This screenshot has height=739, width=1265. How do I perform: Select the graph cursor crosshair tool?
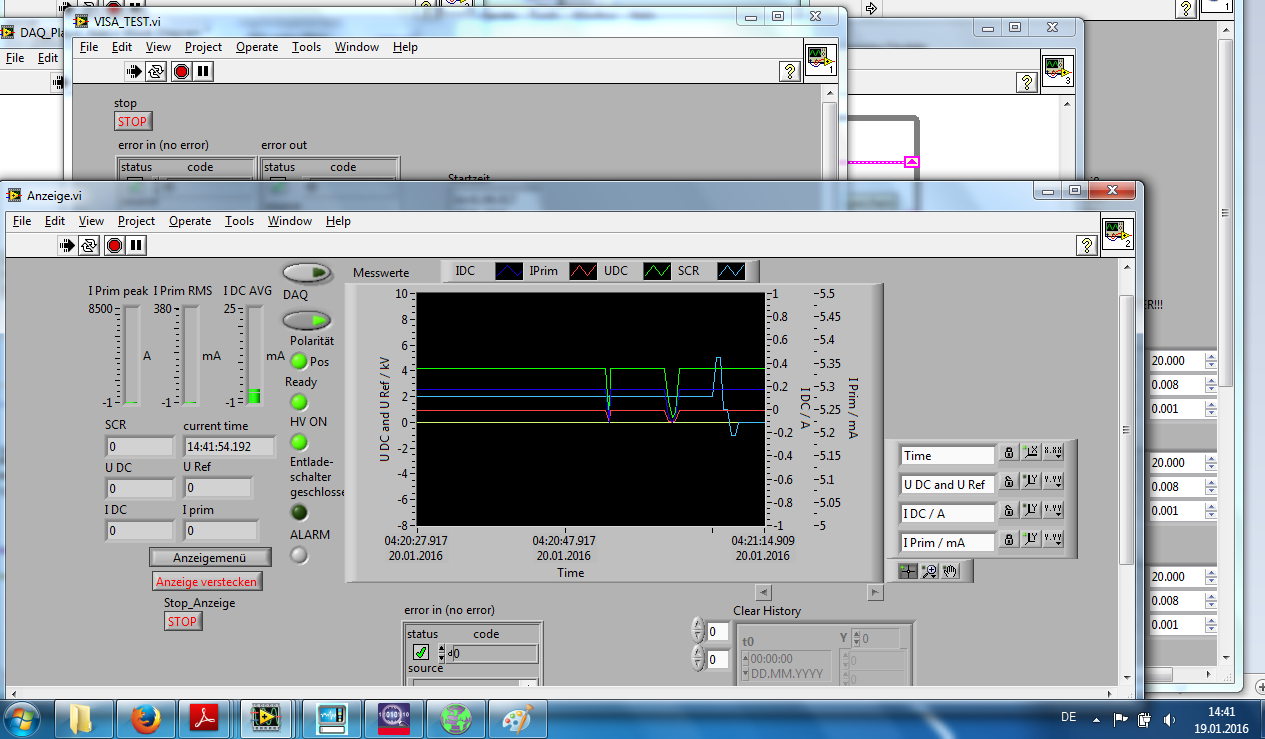pos(908,571)
